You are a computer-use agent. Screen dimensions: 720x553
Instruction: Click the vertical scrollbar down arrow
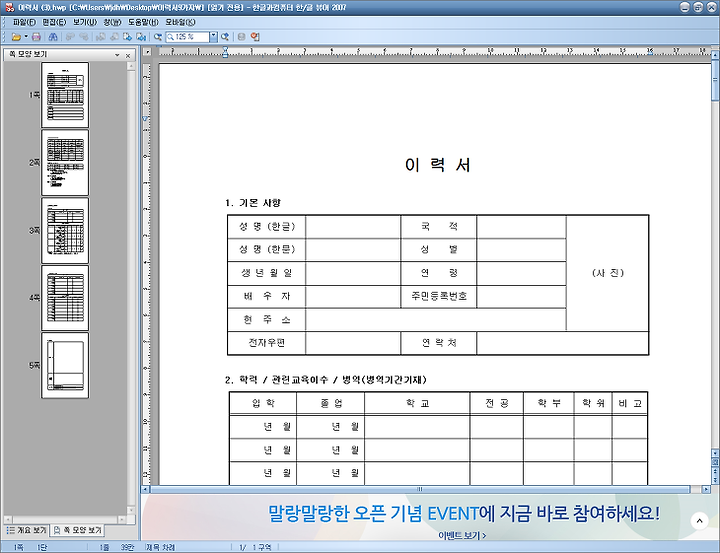[715, 453]
